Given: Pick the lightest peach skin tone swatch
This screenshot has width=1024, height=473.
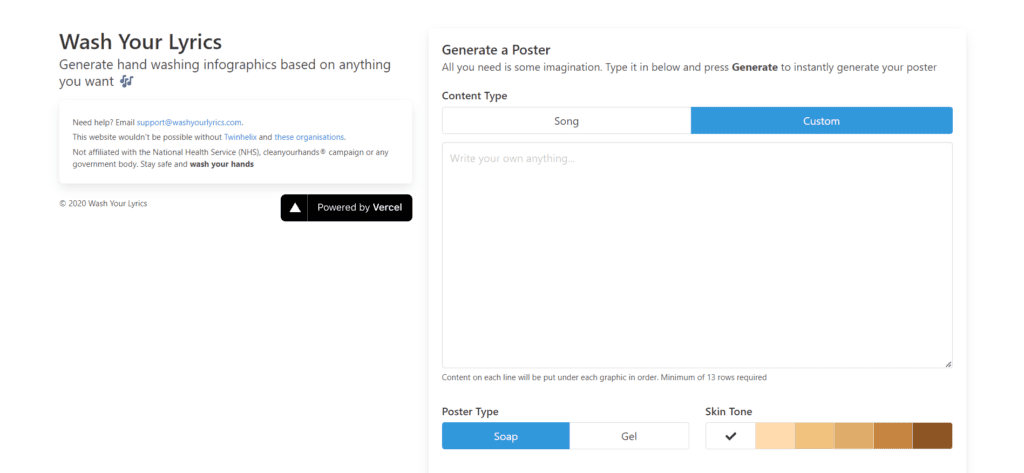Looking at the screenshot, I should [775, 436].
